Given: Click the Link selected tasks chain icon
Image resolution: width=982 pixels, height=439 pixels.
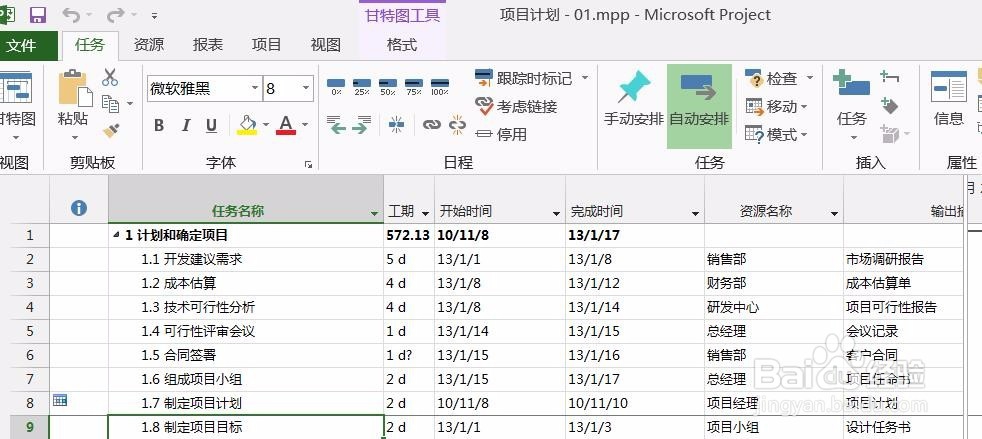Looking at the screenshot, I should coord(432,125).
